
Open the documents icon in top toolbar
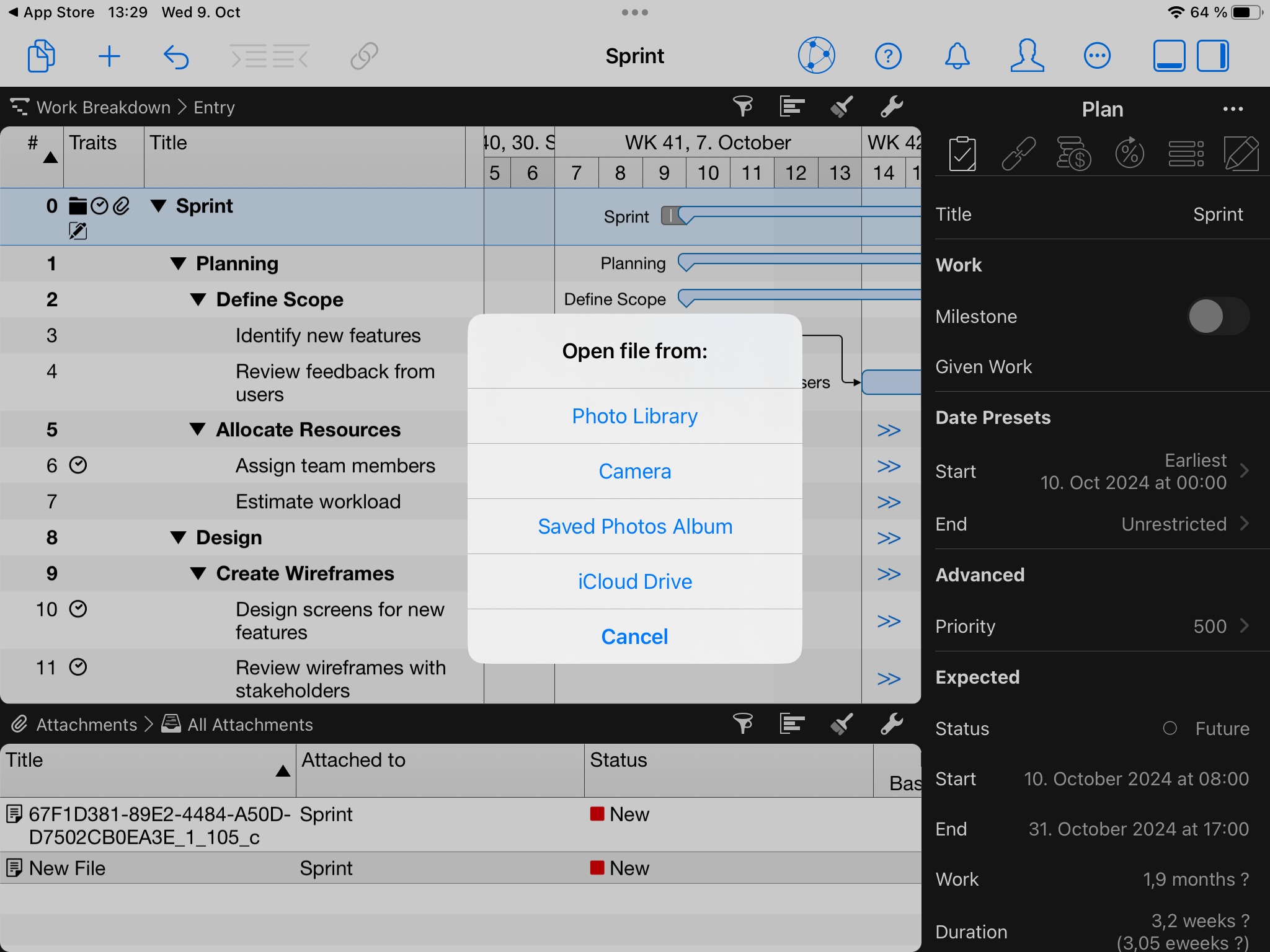[42, 56]
